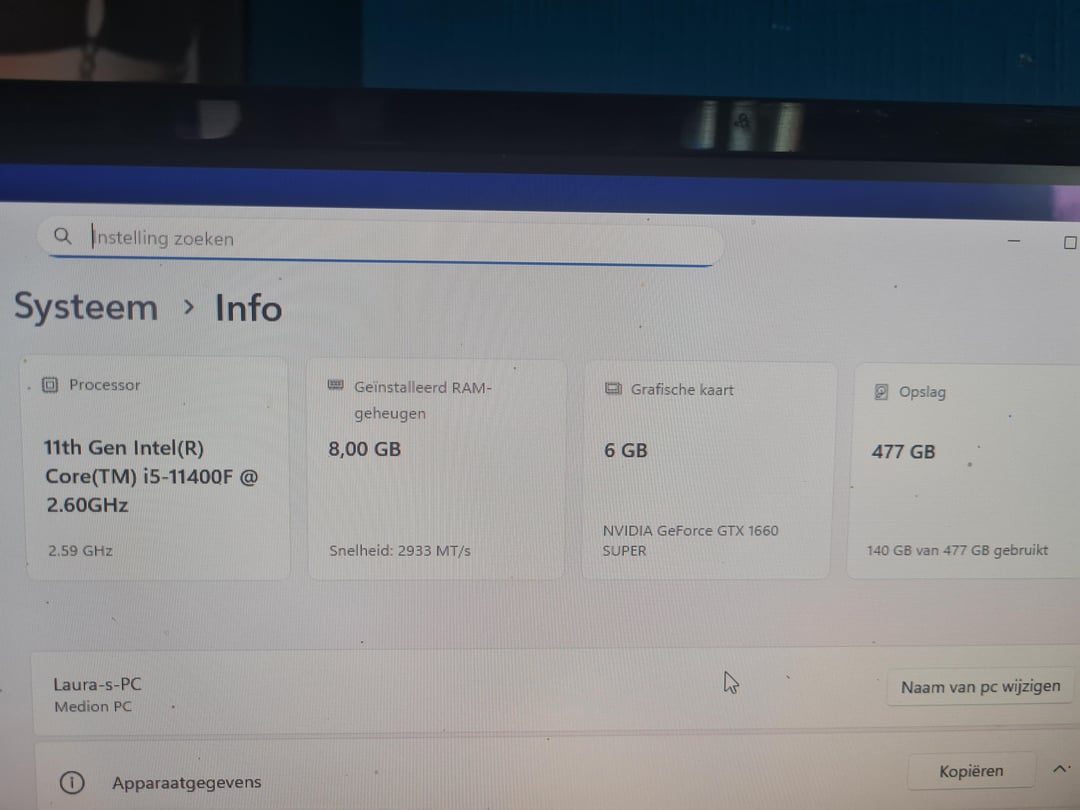Click the magnifier icon in search box

(x=63, y=237)
